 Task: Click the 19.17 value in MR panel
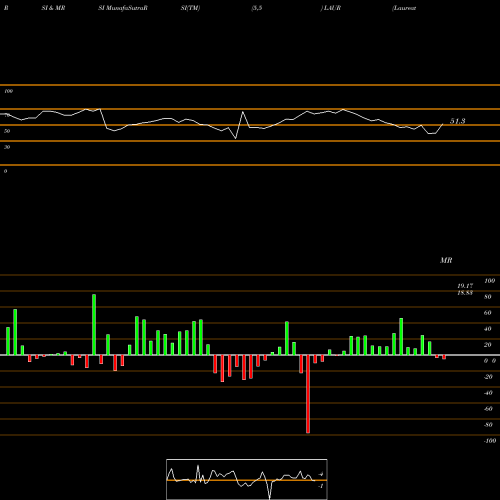pyautogui.click(x=465, y=286)
